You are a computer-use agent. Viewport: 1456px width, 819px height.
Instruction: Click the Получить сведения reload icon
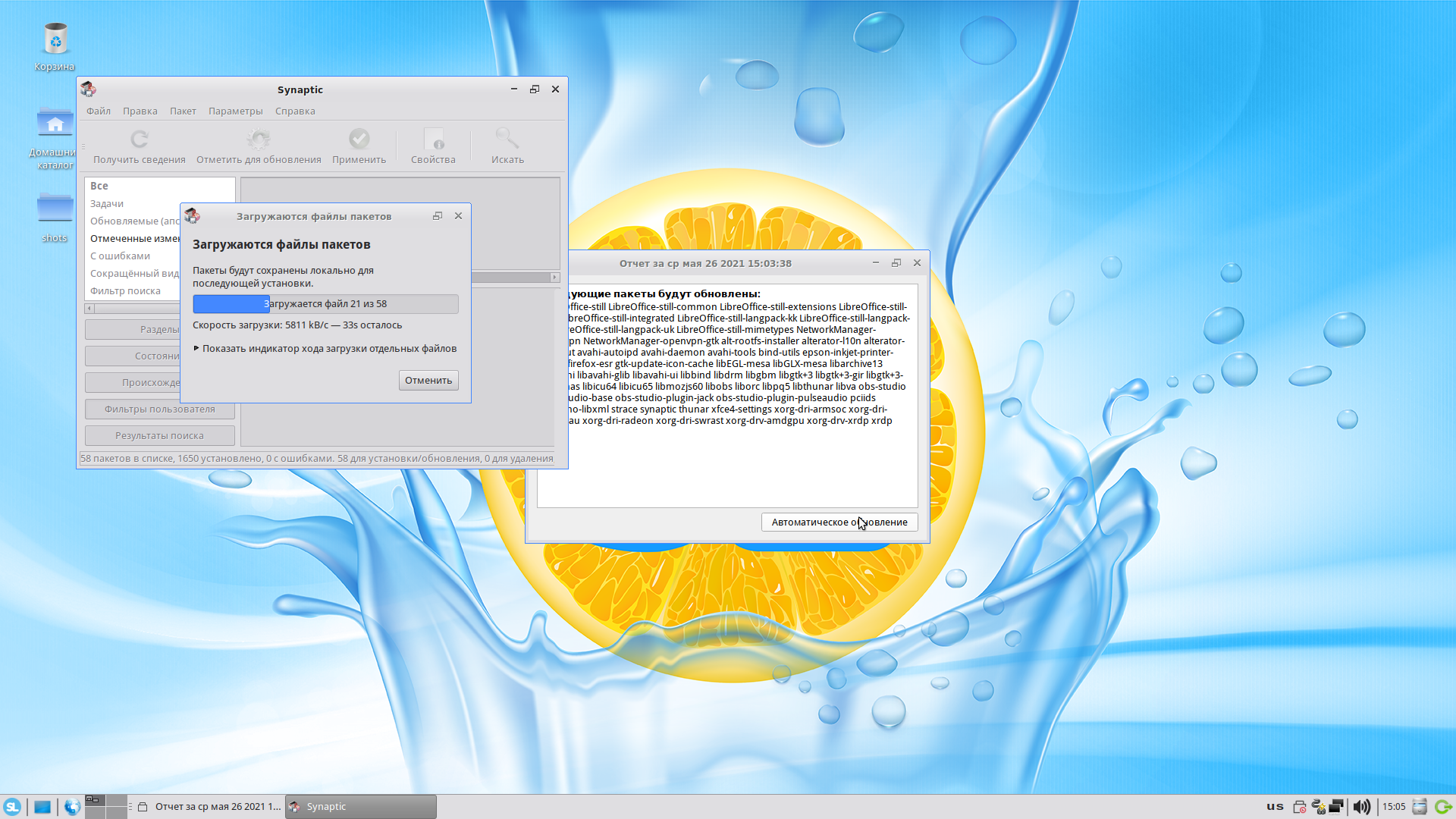point(139,140)
